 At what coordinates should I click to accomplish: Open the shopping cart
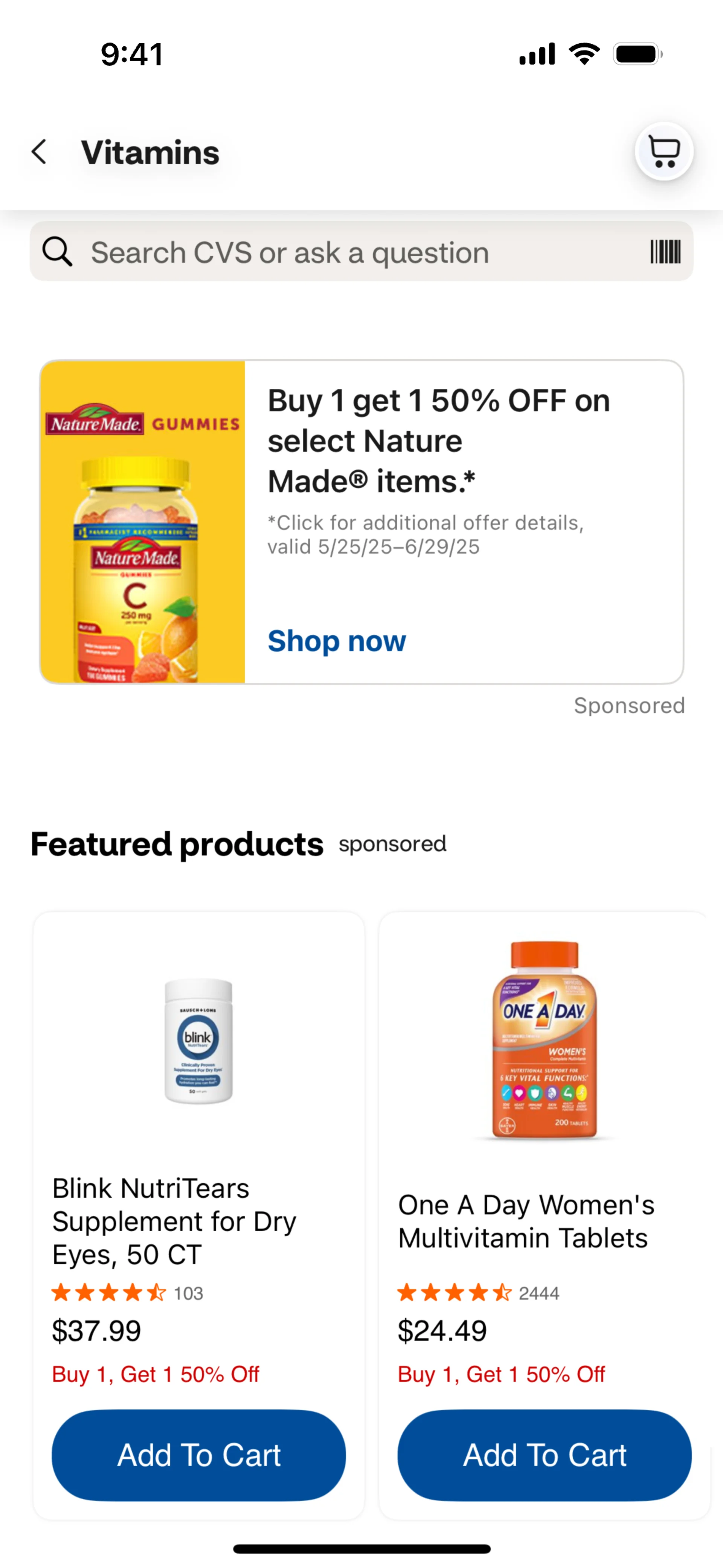click(664, 151)
